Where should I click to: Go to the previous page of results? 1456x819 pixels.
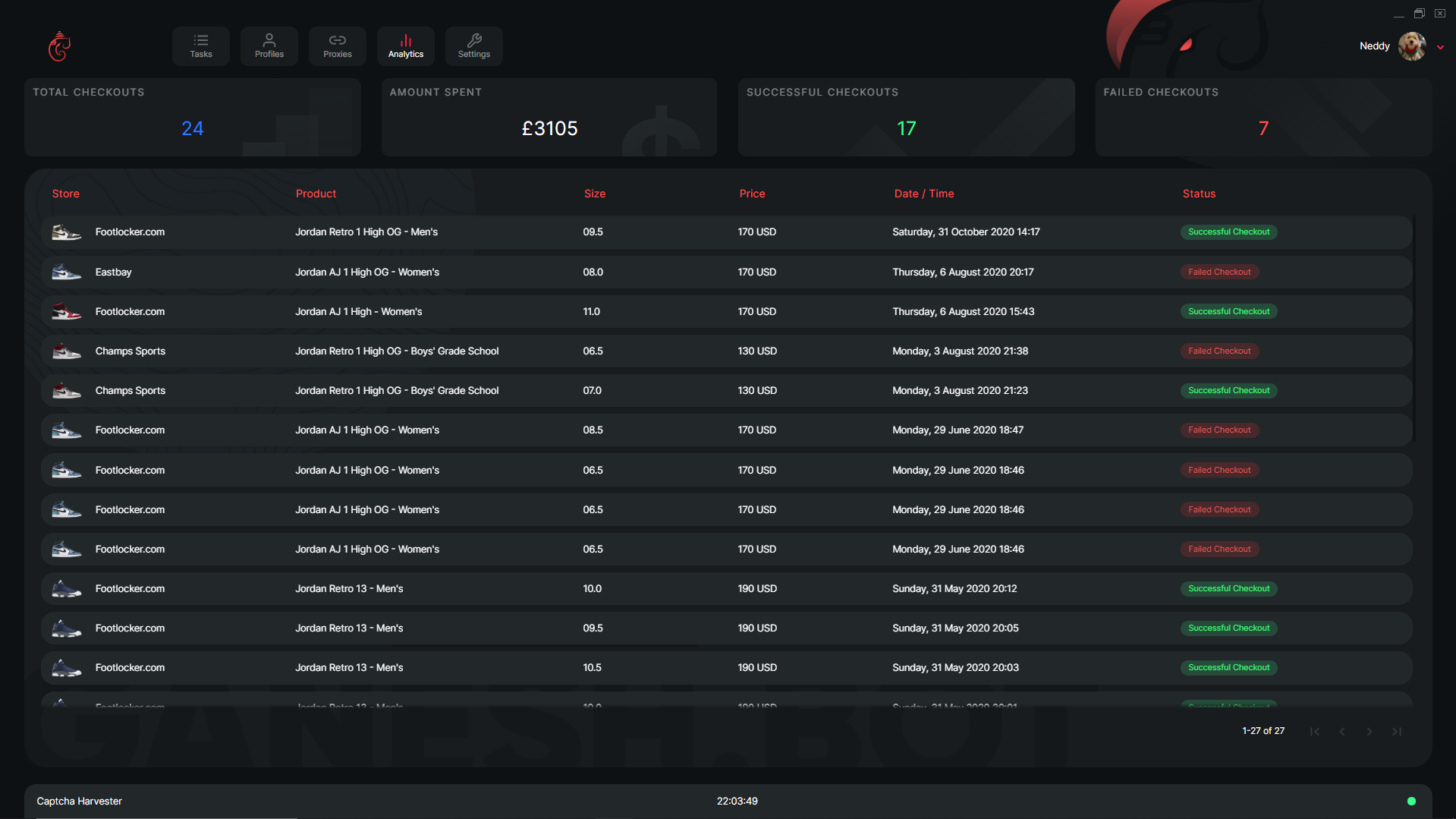click(1342, 732)
